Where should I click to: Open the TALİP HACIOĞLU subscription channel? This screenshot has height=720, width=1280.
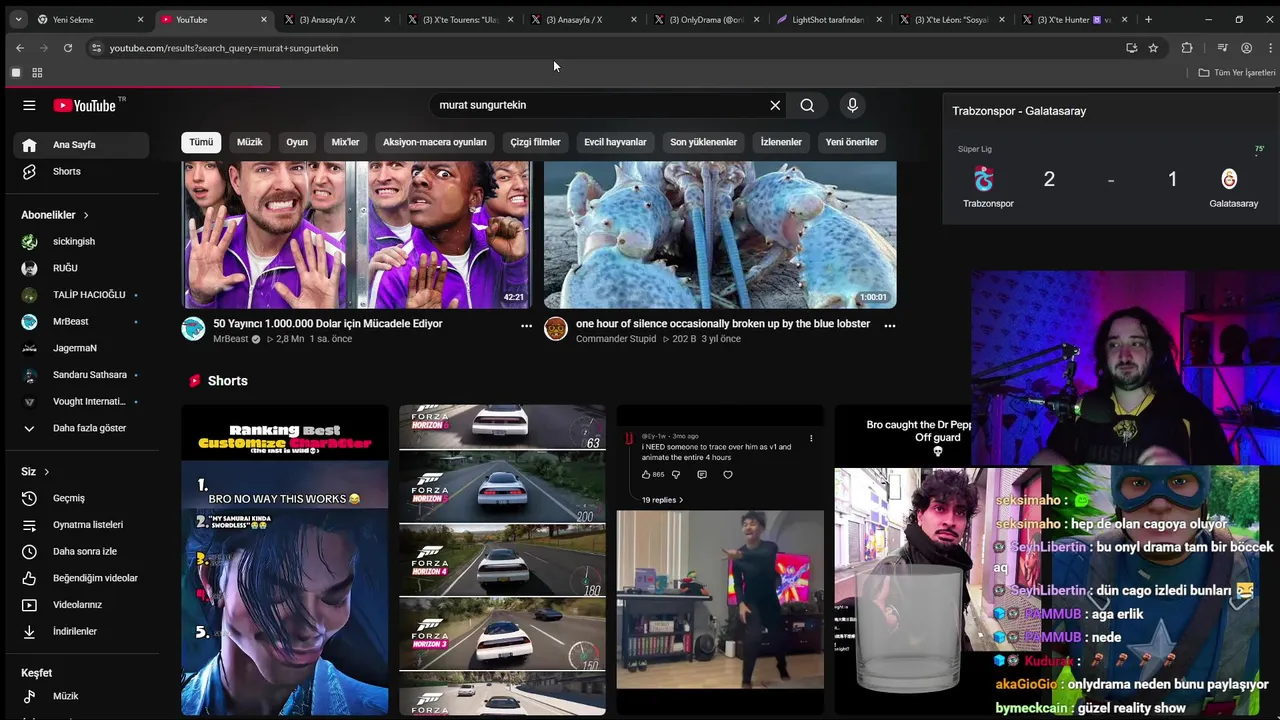tap(81, 295)
